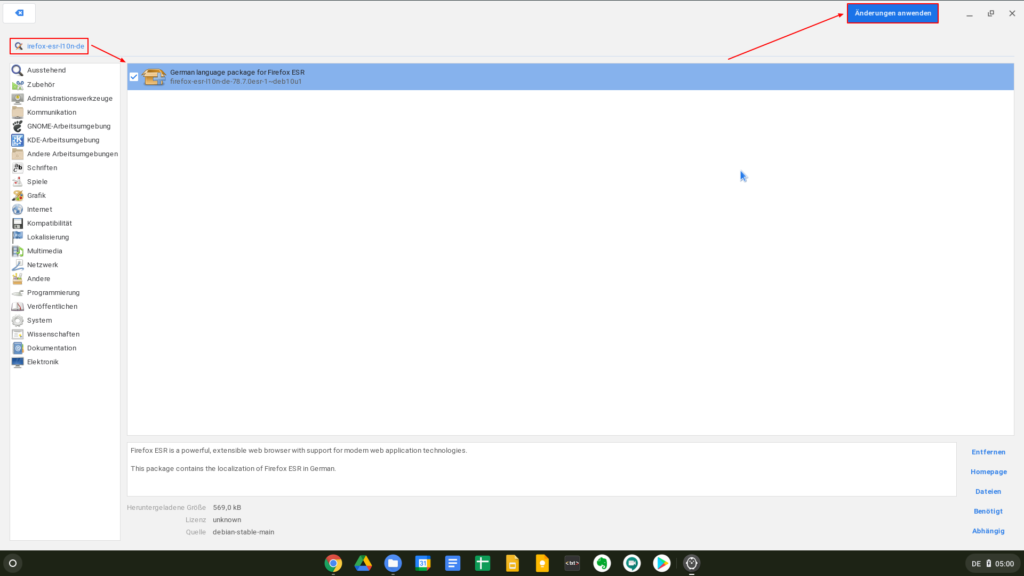Viewport: 1024px width, 576px height.
Task: Select the Multimedia category
Action: pyautogui.click(x=44, y=251)
